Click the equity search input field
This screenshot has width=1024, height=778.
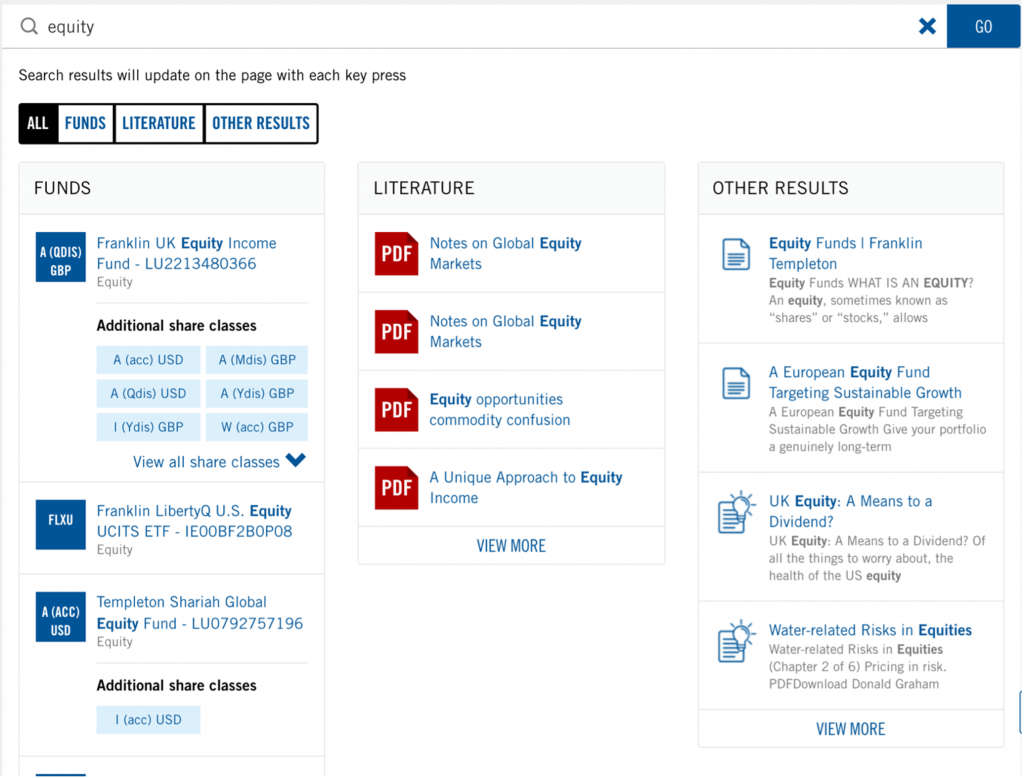tap(470, 27)
